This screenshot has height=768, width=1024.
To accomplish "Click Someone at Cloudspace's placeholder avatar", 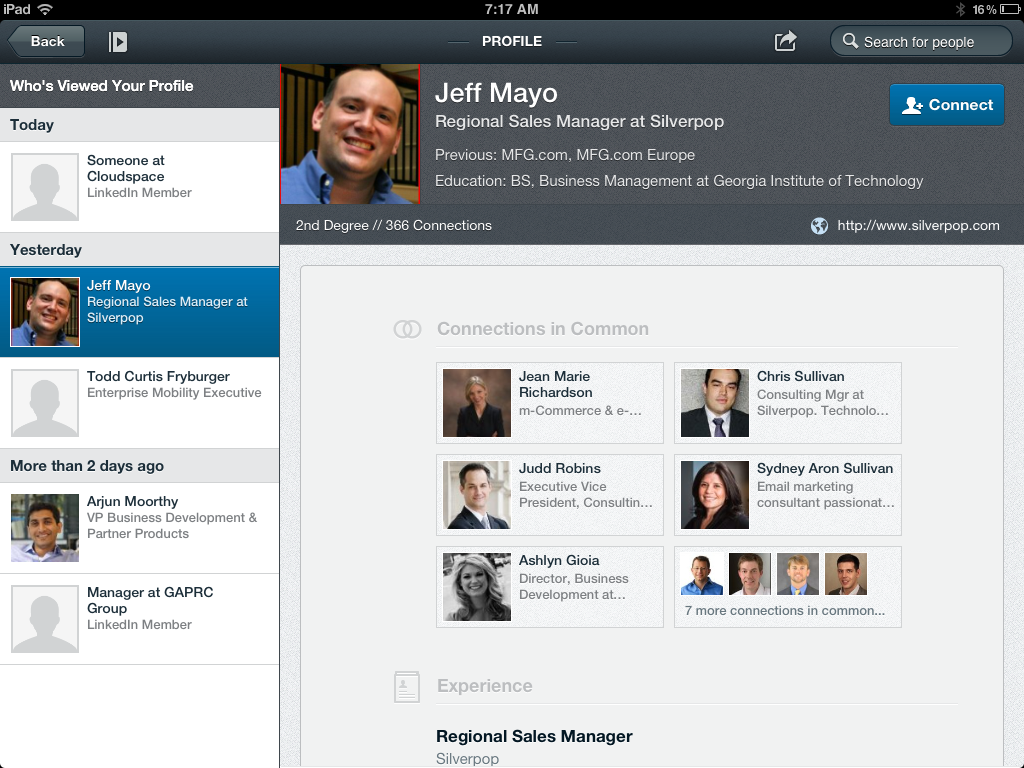I will click(45, 187).
